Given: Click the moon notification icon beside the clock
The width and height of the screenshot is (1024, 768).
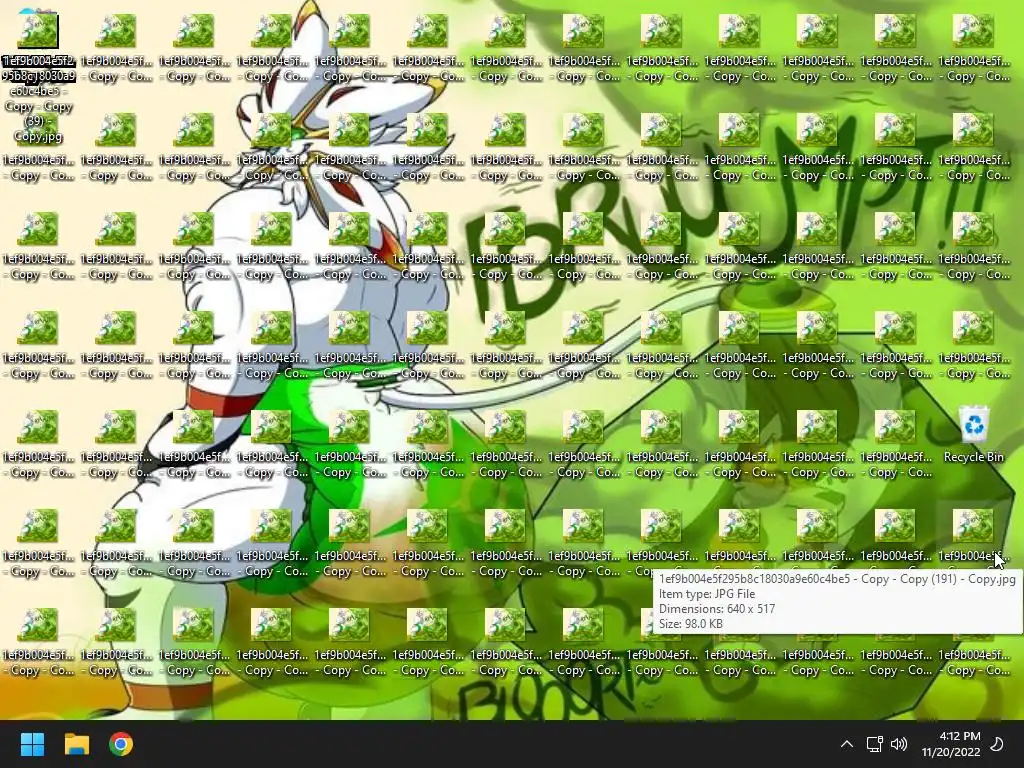Looking at the screenshot, I should pyautogui.click(x=997, y=744).
